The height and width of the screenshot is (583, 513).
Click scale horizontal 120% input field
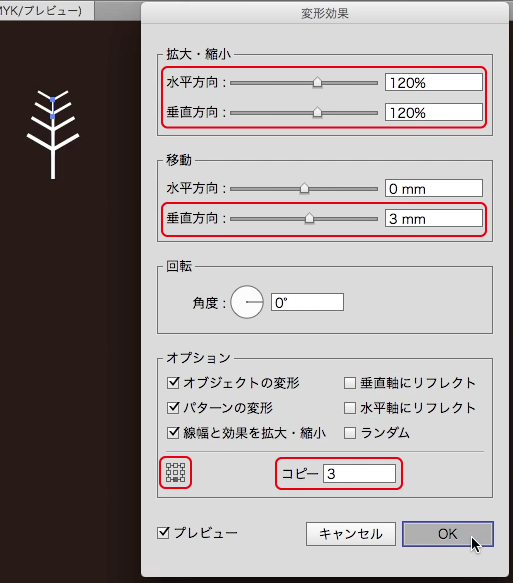[434, 82]
